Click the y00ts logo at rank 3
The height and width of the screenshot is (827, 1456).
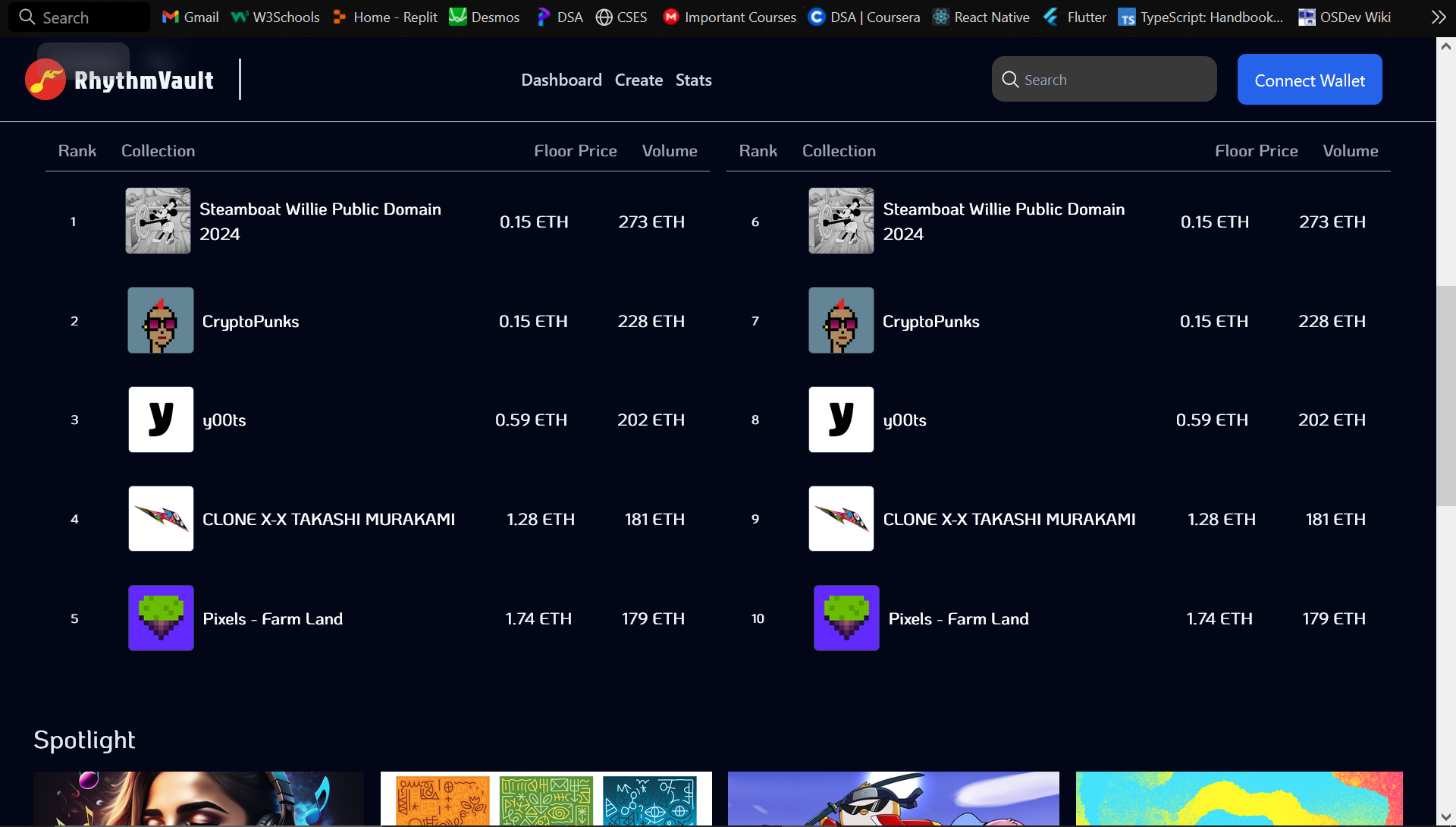(x=161, y=420)
